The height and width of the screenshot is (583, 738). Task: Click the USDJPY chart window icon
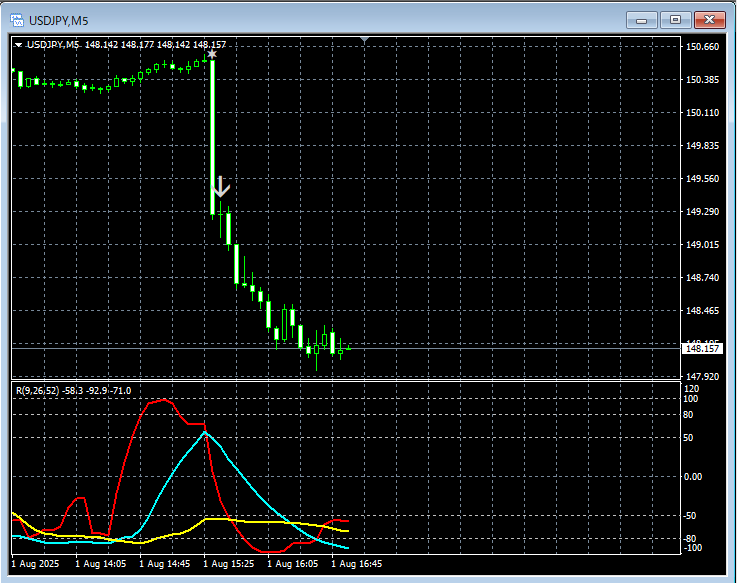17,20
